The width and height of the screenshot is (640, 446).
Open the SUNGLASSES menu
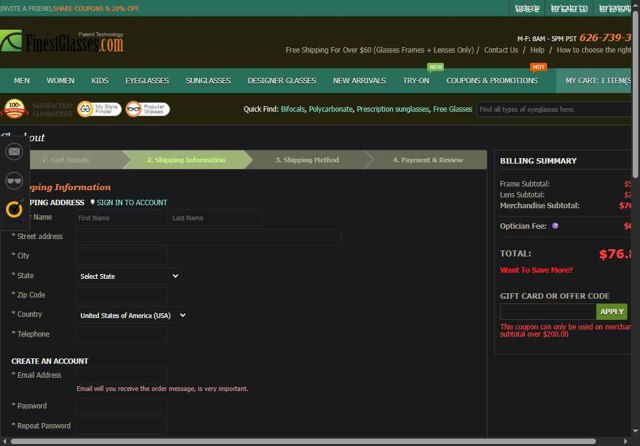(208, 81)
